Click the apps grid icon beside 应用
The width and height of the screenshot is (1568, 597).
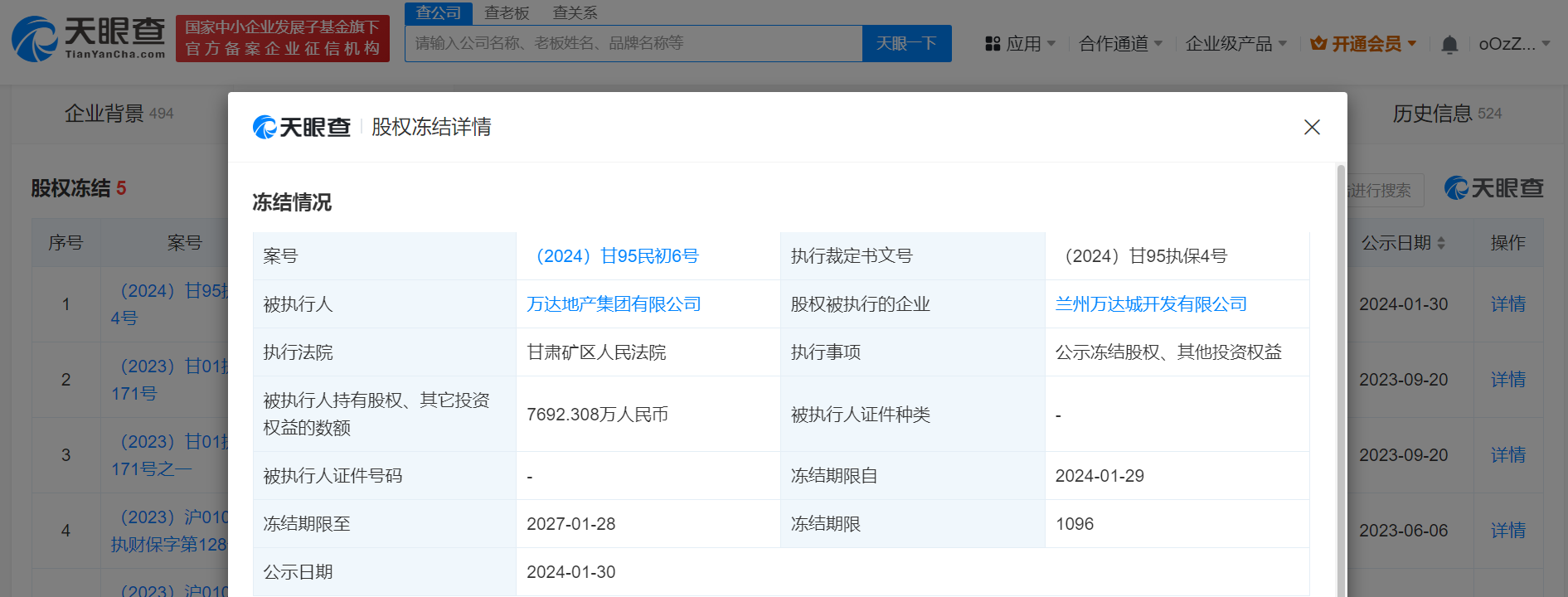[x=993, y=43]
